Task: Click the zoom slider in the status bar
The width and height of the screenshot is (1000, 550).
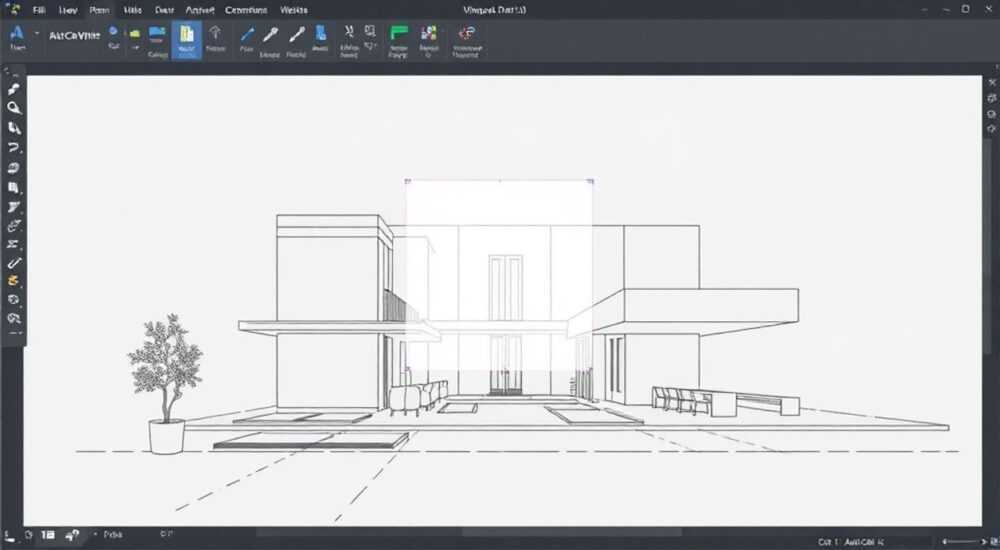Action: [x=965, y=542]
